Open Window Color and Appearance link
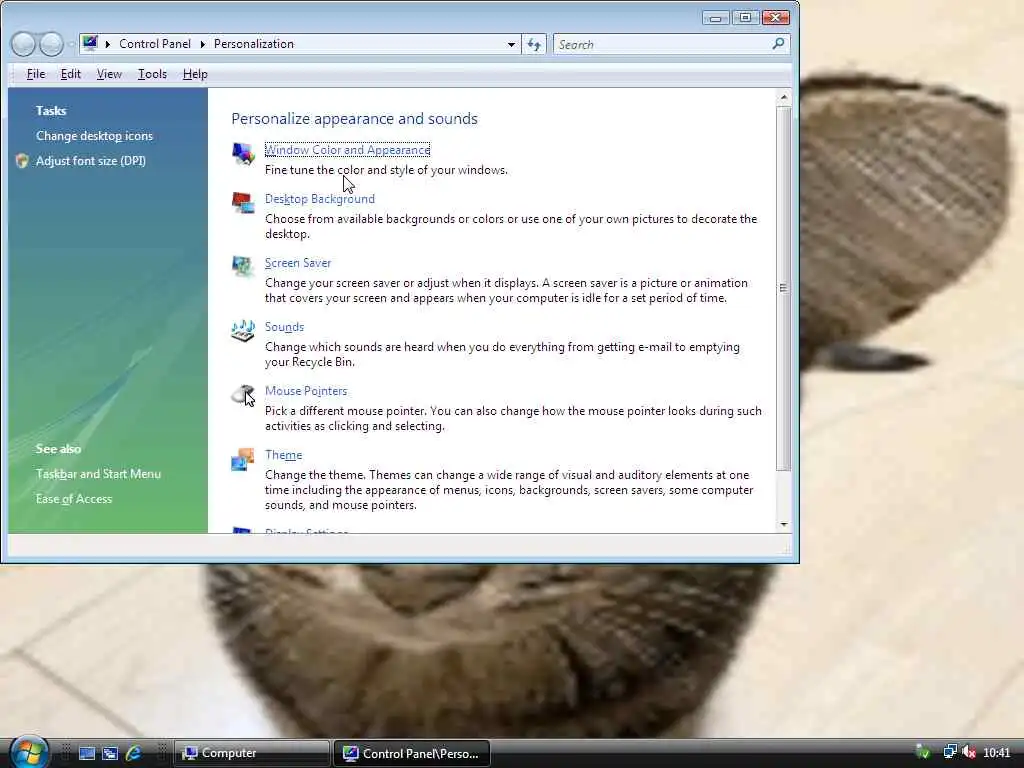Viewport: 1024px width, 768px height. pos(347,150)
